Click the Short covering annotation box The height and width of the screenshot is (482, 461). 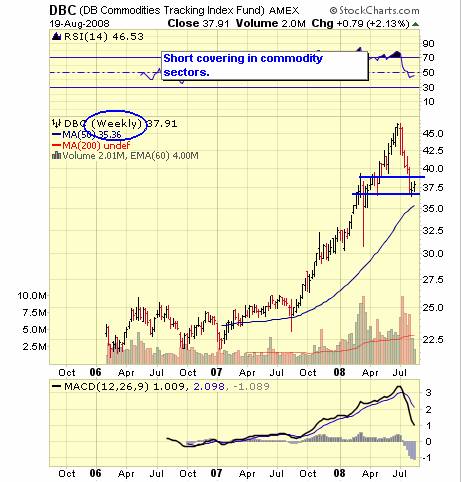tap(265, 66)
